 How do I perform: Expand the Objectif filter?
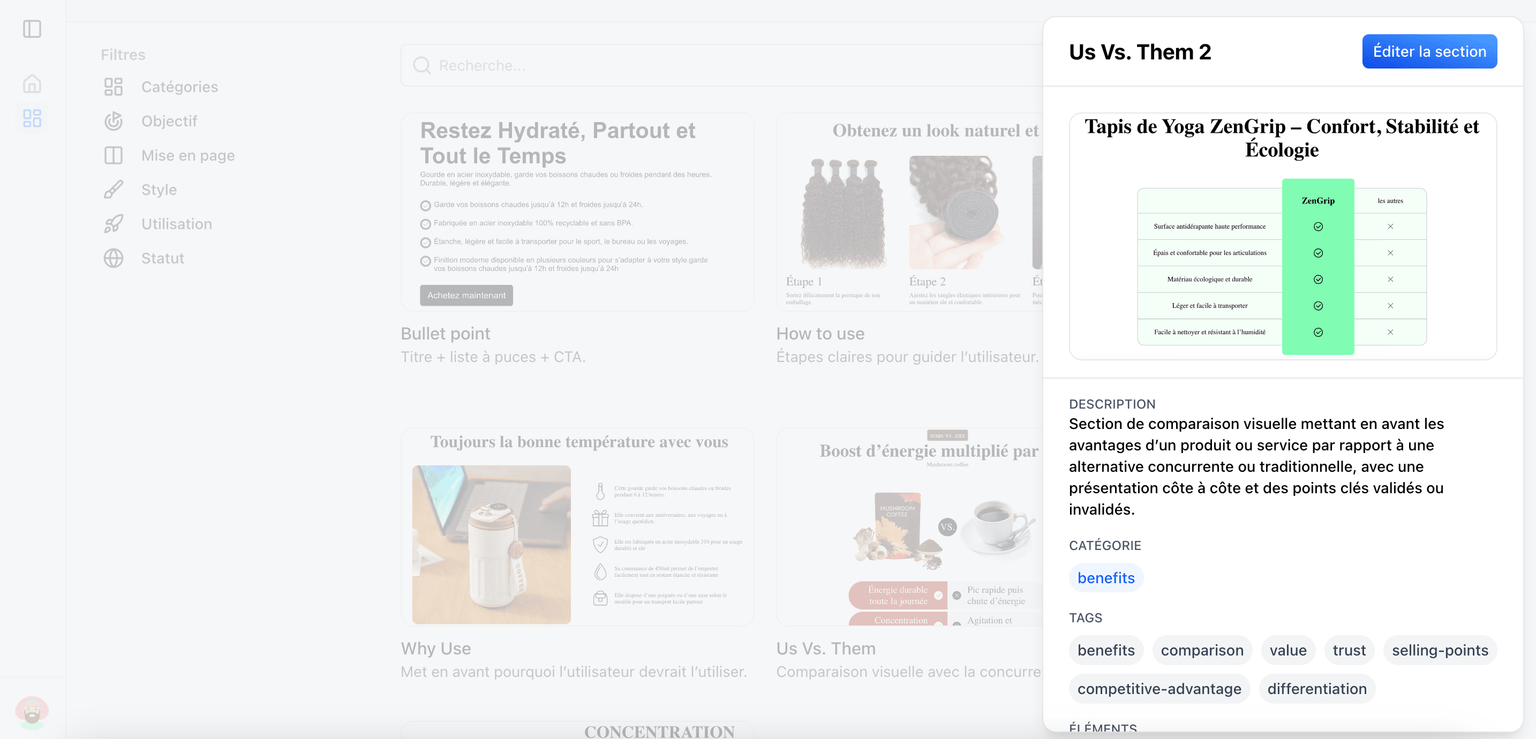tap(169, 121)
